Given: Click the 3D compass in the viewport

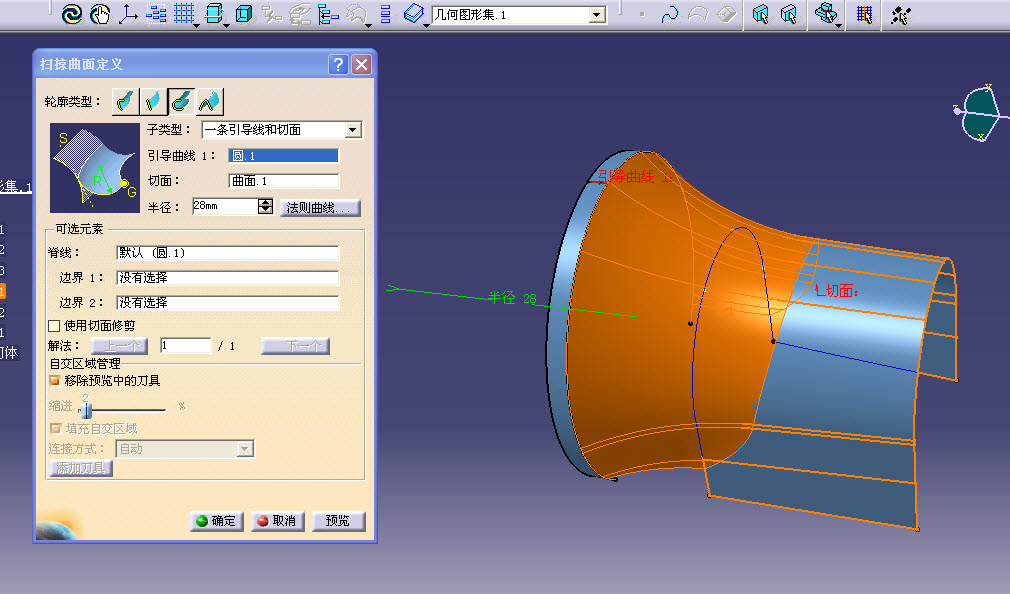Looking at the screenshot, I should (980, 113).
